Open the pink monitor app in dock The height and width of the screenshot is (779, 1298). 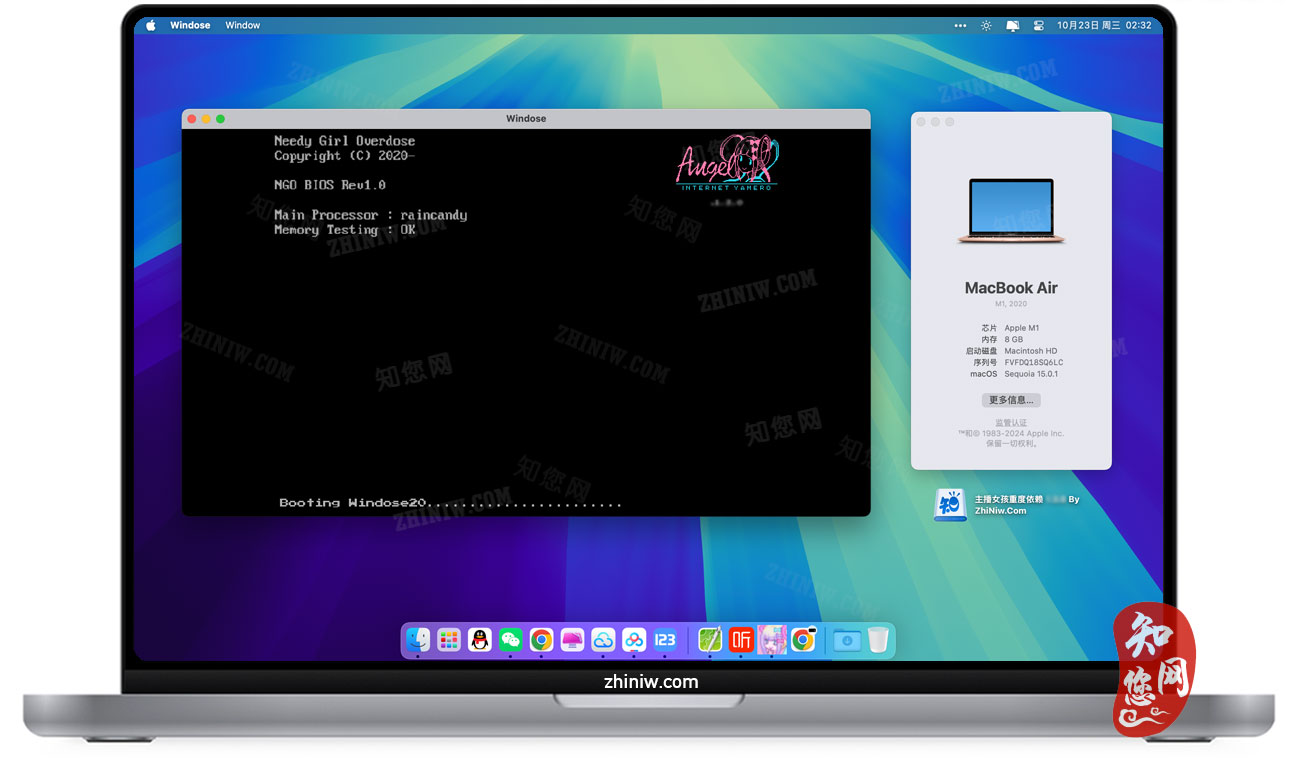[572, 640]
